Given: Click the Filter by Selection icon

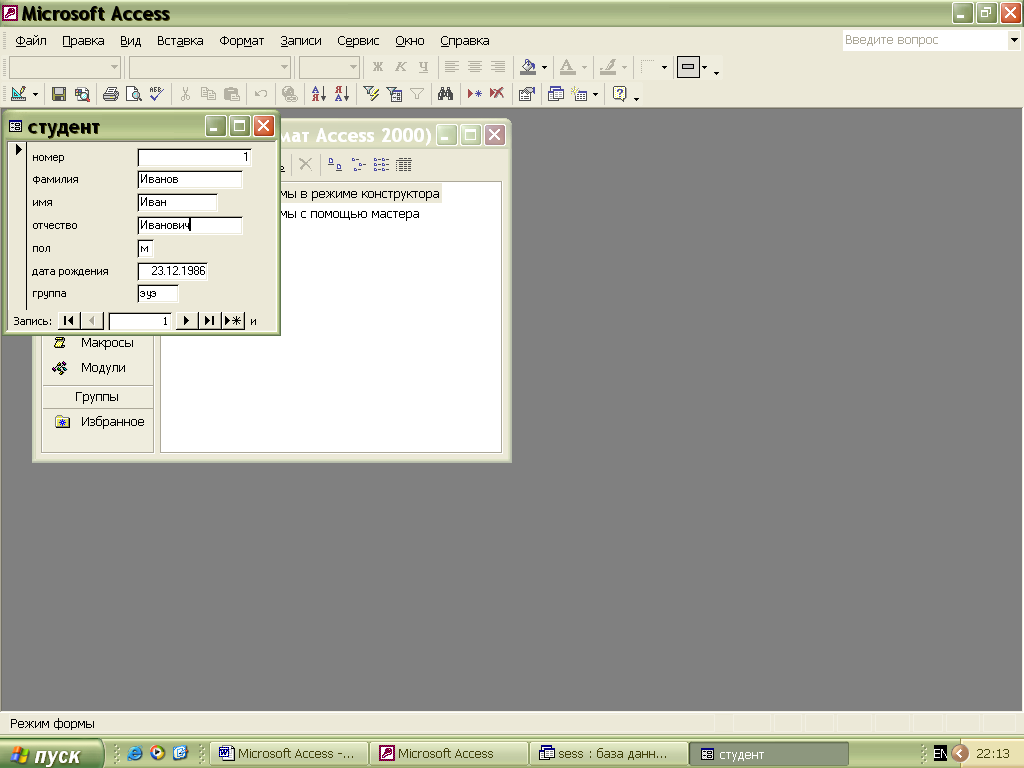Looking at the screenshot, I should click(371, 94).
